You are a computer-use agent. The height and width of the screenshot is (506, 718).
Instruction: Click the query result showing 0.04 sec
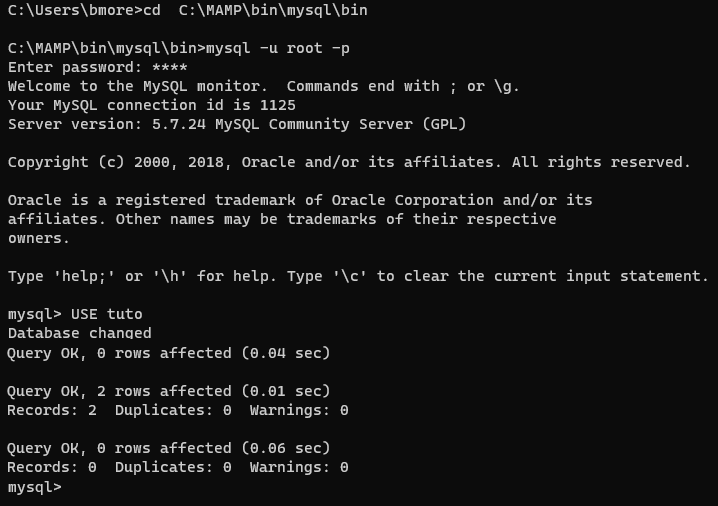pos(168,352)
